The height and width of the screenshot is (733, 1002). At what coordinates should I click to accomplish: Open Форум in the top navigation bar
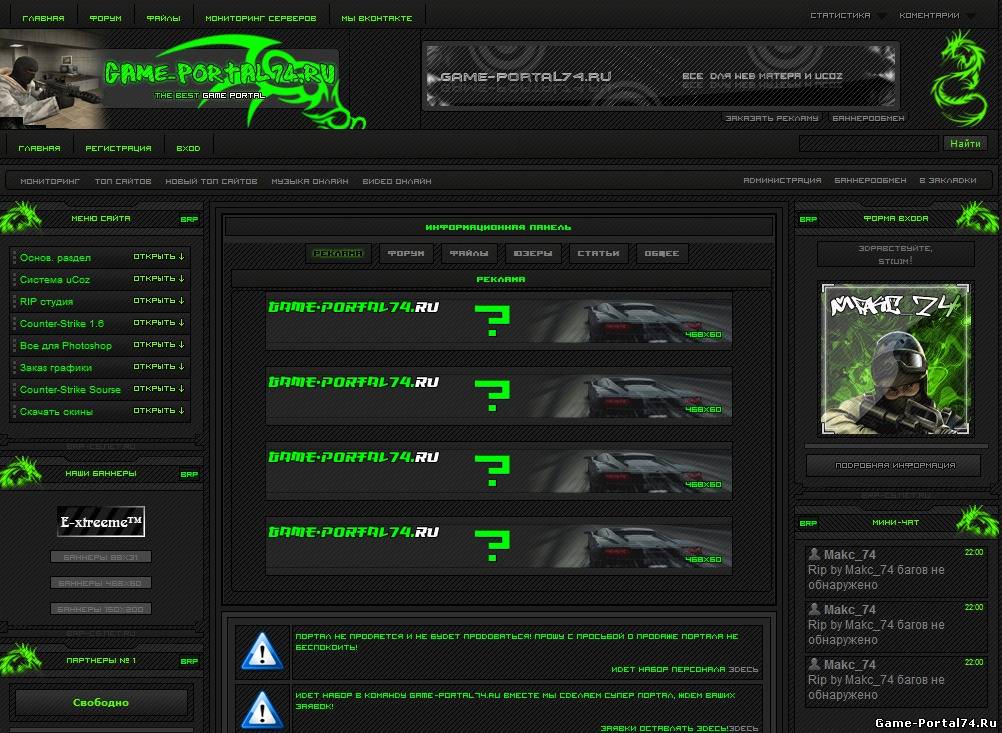pos(105,19)
